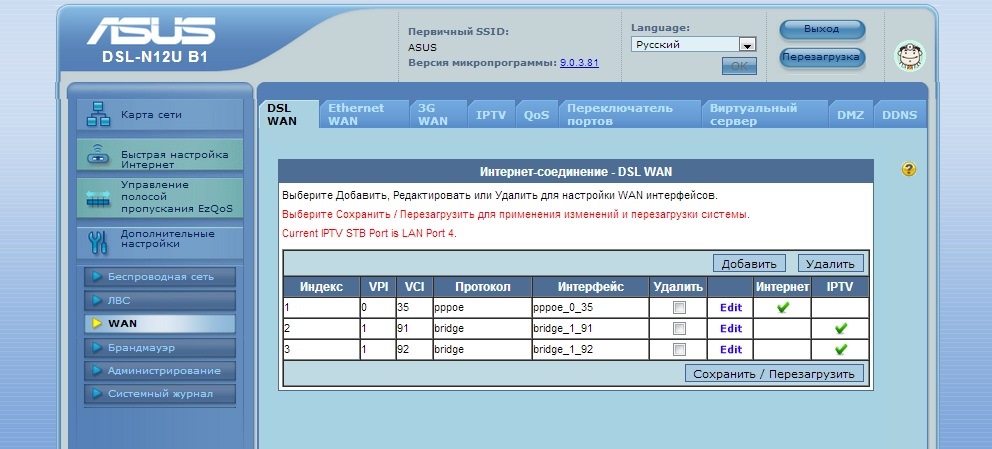
Task: Expand the Брандмауэр menu item
Action: [x=160, y=347]
